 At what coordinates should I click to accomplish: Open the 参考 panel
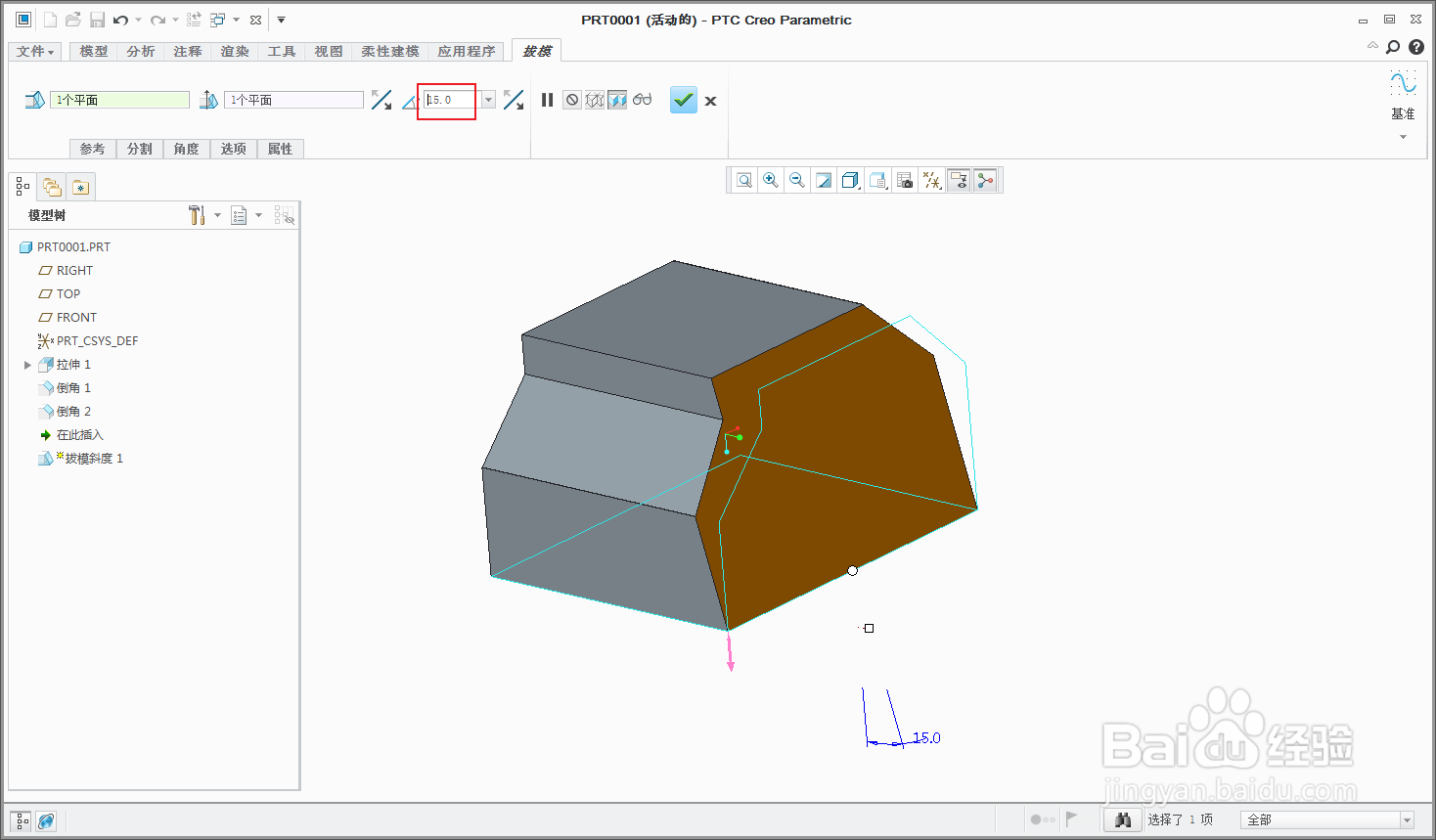click(x=93, y=149)
